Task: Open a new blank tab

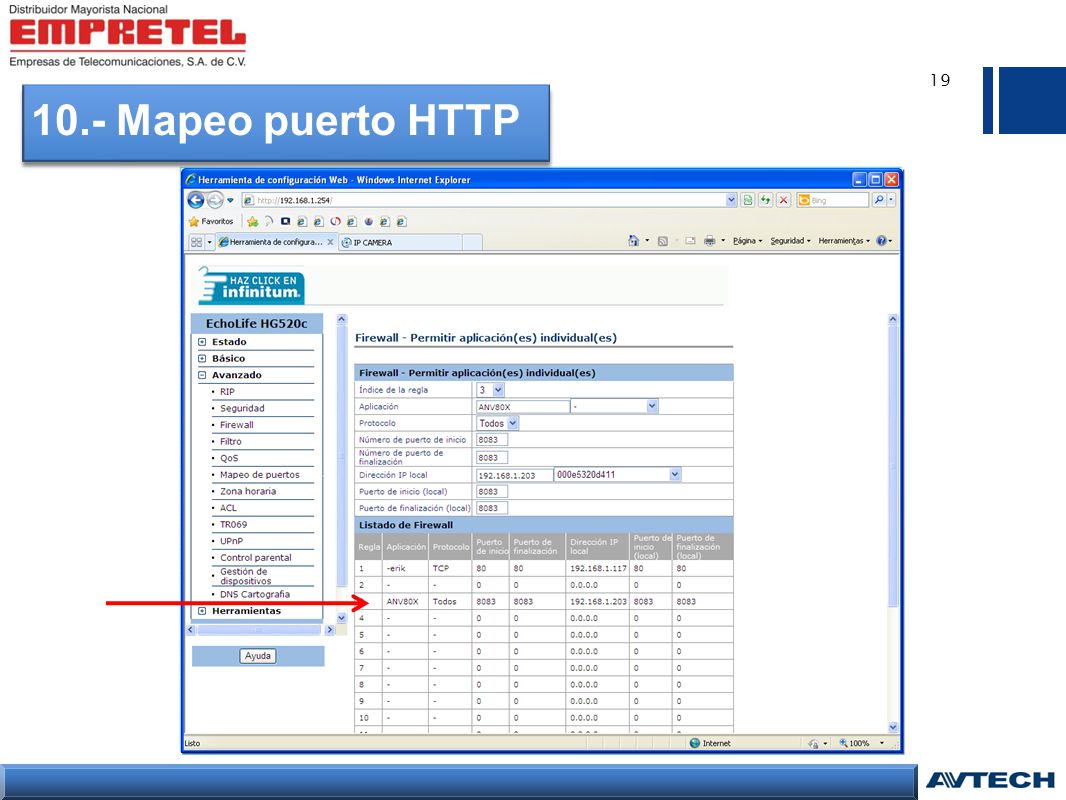Action: pos(472,242)
